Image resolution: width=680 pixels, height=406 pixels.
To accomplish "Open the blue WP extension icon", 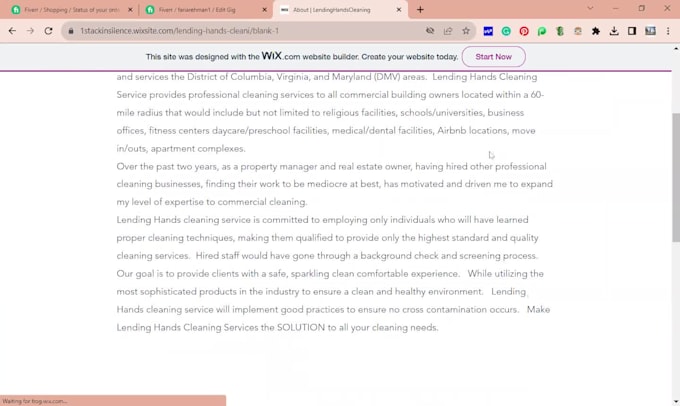I will [488, 31].
